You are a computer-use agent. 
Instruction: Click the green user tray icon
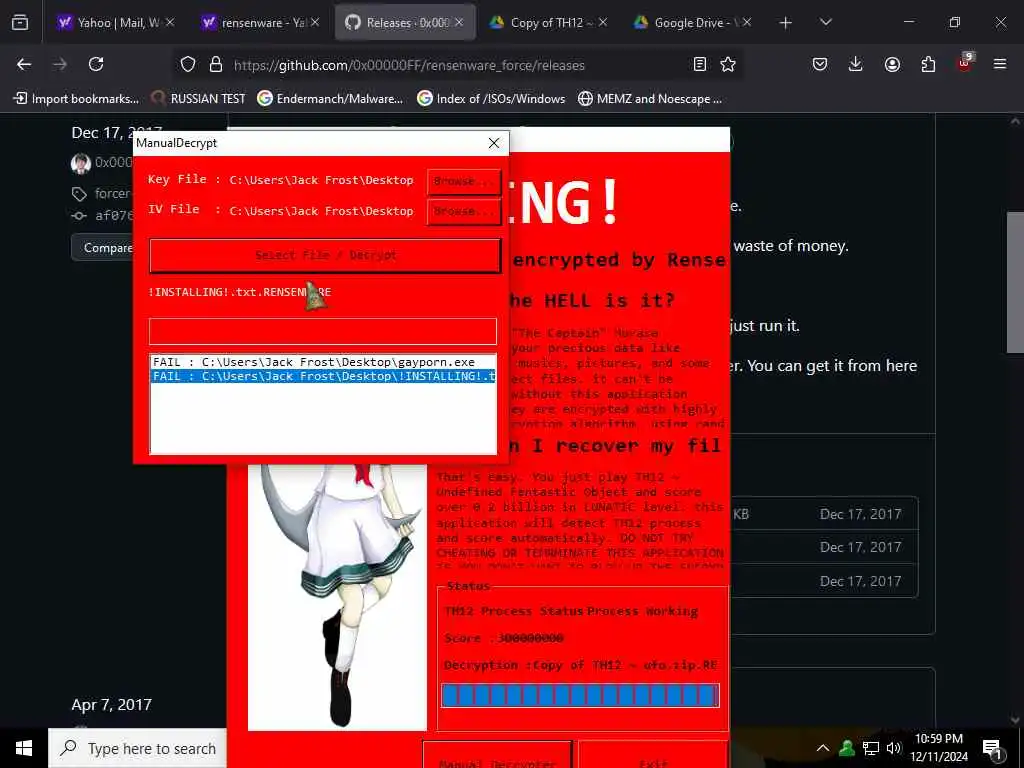847,748
